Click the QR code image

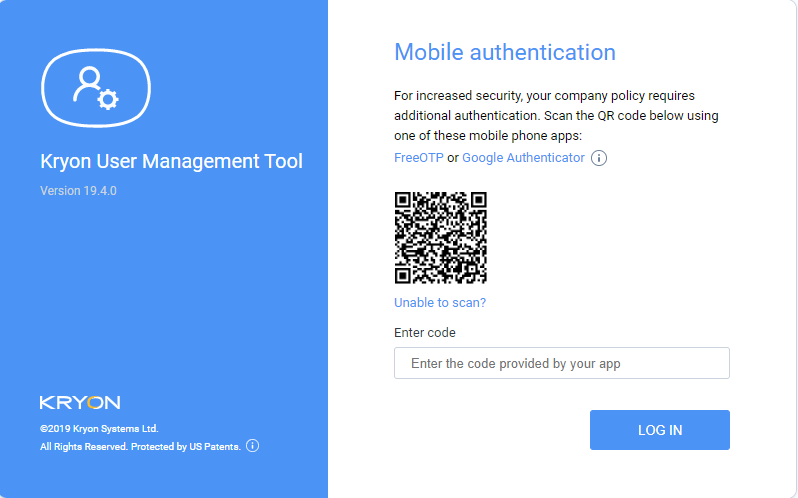coord(441,238)
